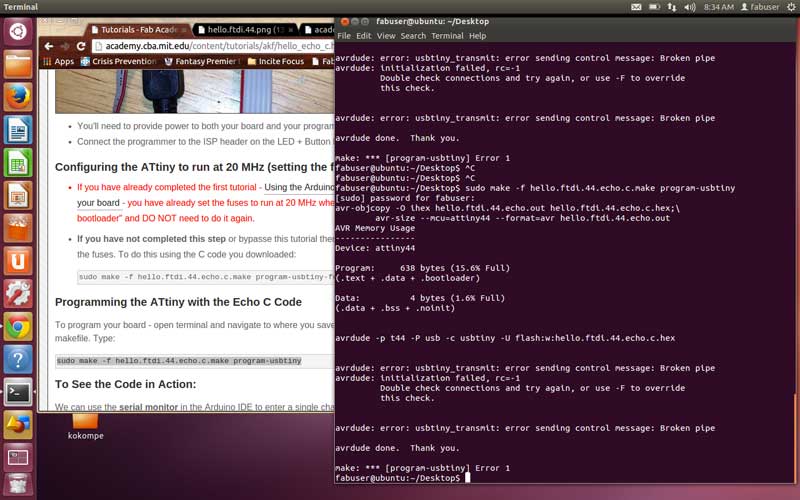Open the kokompe folder on the desktop
800x500 pixels.
pos(85,427)
